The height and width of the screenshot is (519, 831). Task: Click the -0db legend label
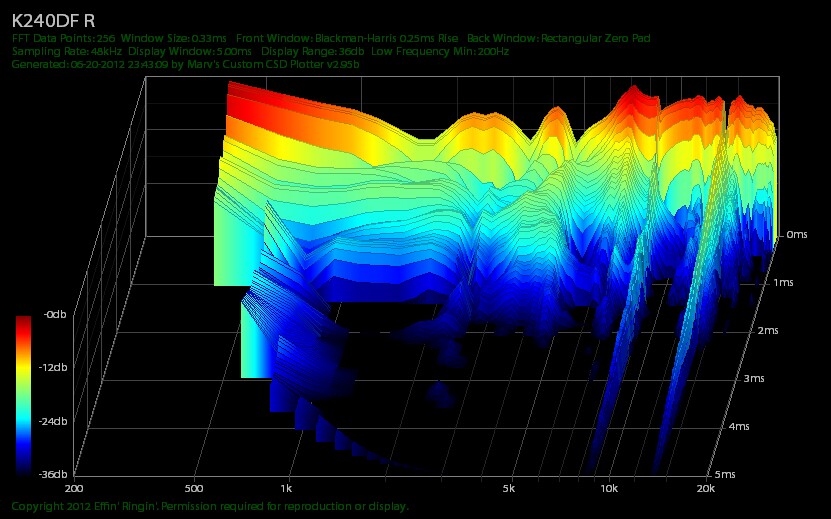[54, 315]
